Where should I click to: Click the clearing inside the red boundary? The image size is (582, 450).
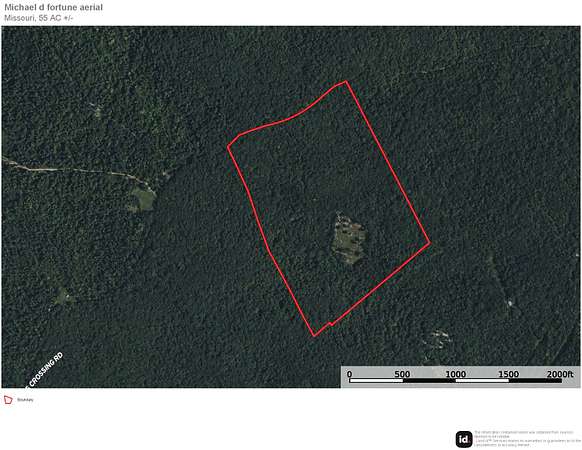(349, 238)
